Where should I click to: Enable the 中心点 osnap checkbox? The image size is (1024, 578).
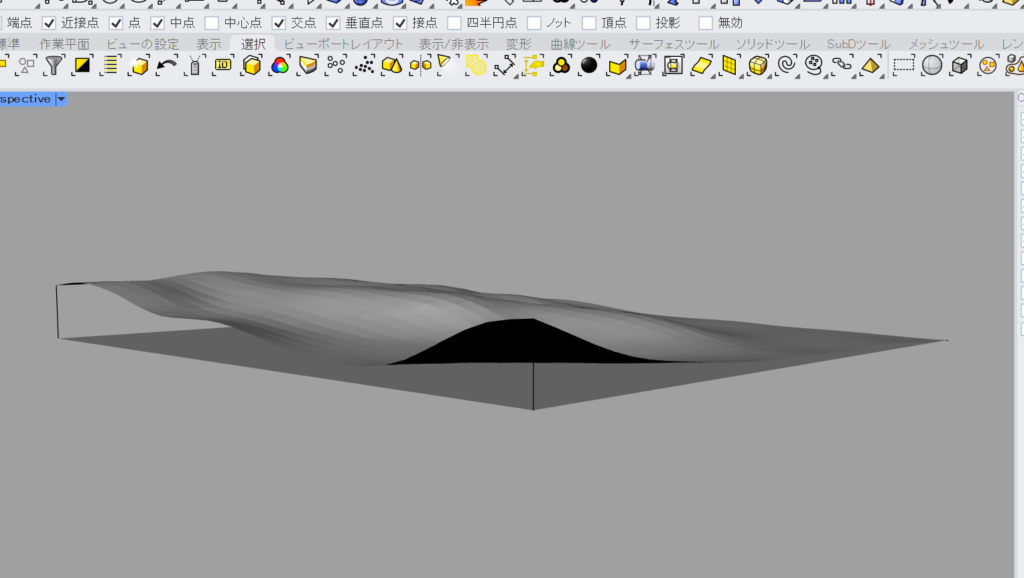point(212,22)
